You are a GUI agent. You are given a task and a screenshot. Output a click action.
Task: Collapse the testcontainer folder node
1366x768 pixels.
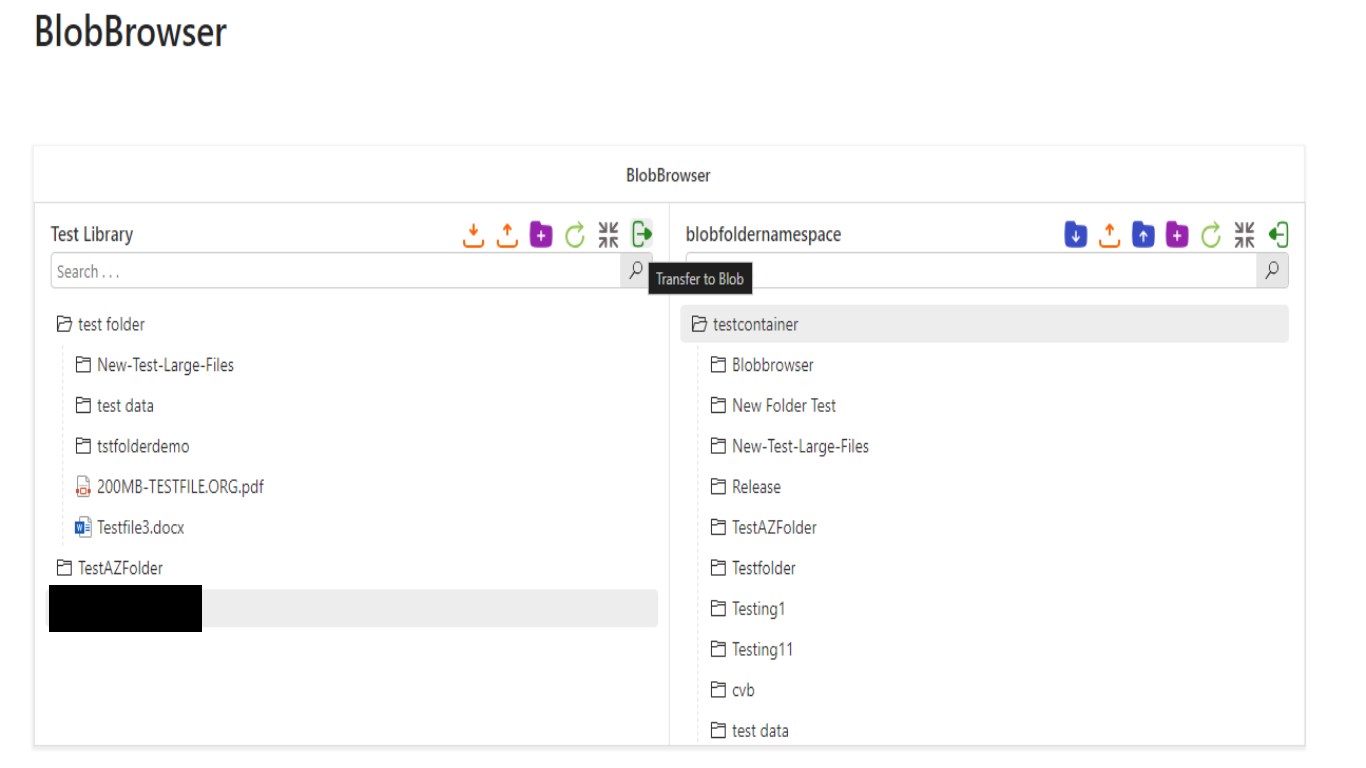point(699,325)
